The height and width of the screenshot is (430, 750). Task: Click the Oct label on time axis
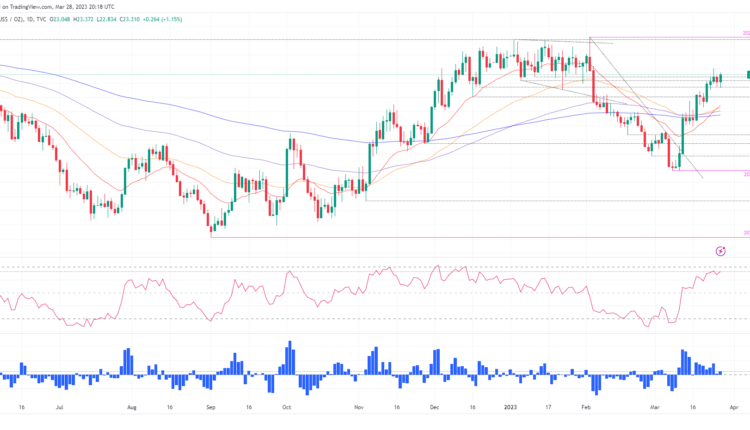[285, 408]
